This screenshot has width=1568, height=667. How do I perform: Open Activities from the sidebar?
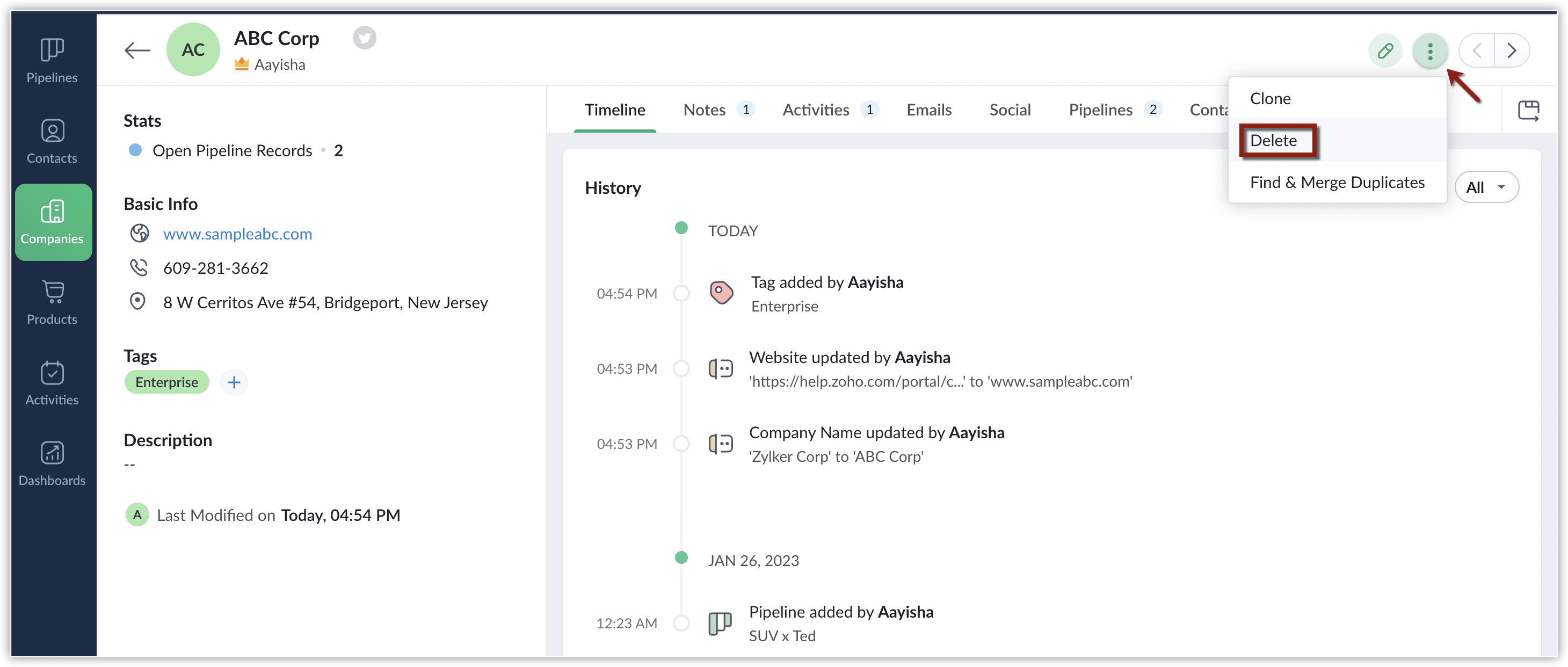pos(52,383)
